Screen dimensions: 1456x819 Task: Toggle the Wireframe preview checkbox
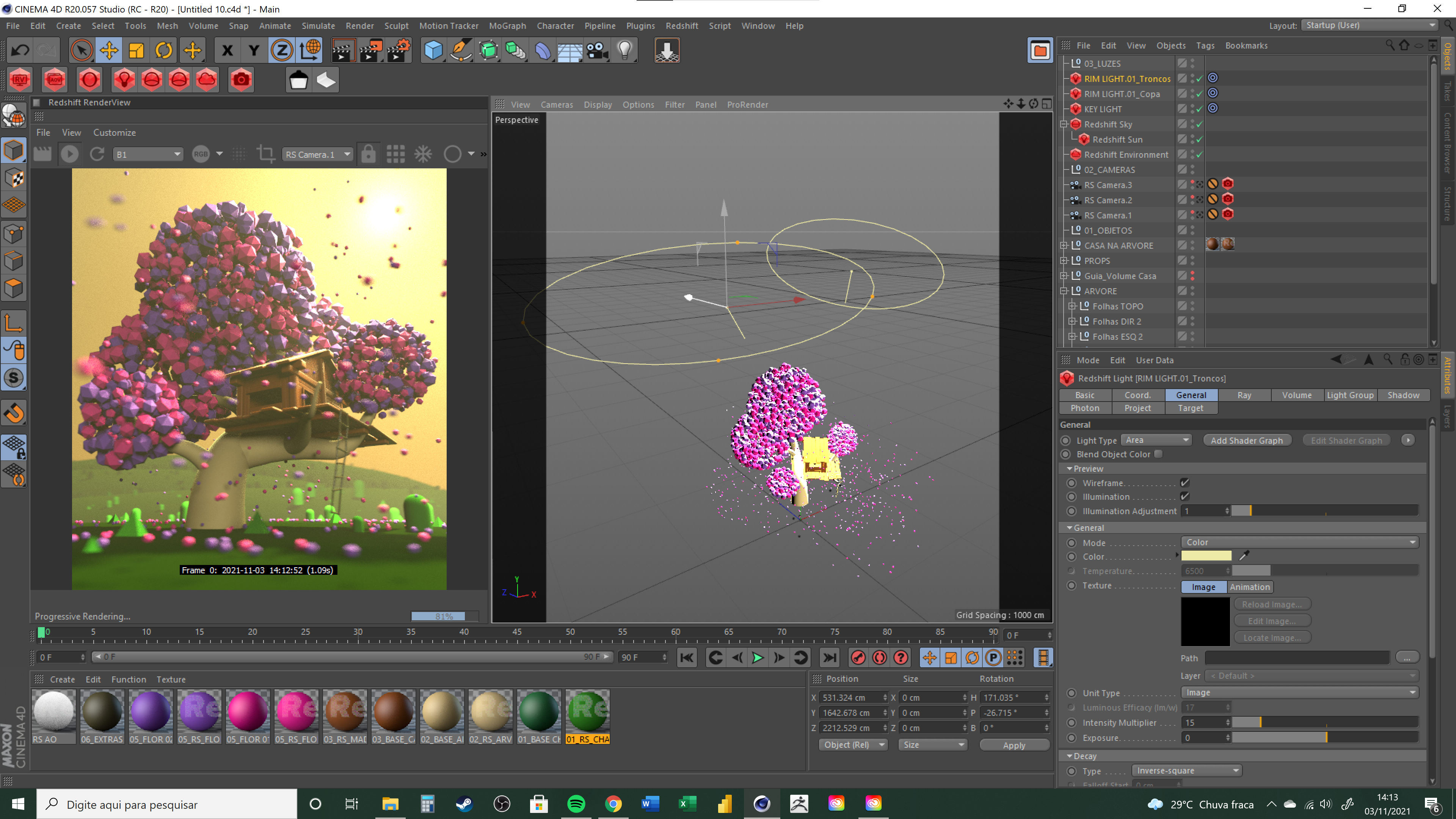(1185, 483)
